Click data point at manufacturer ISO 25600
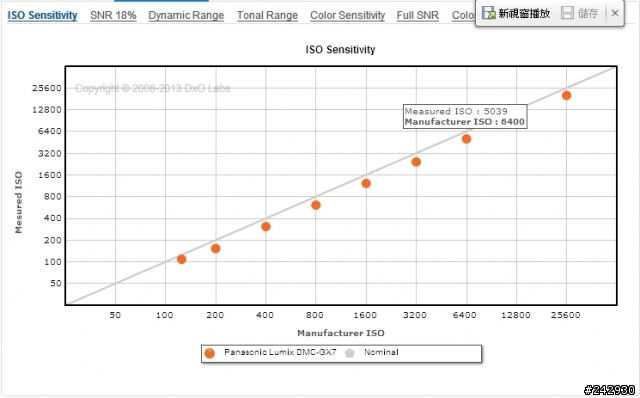The height and width of the screenshot is (398, 640). pos(566,96)
